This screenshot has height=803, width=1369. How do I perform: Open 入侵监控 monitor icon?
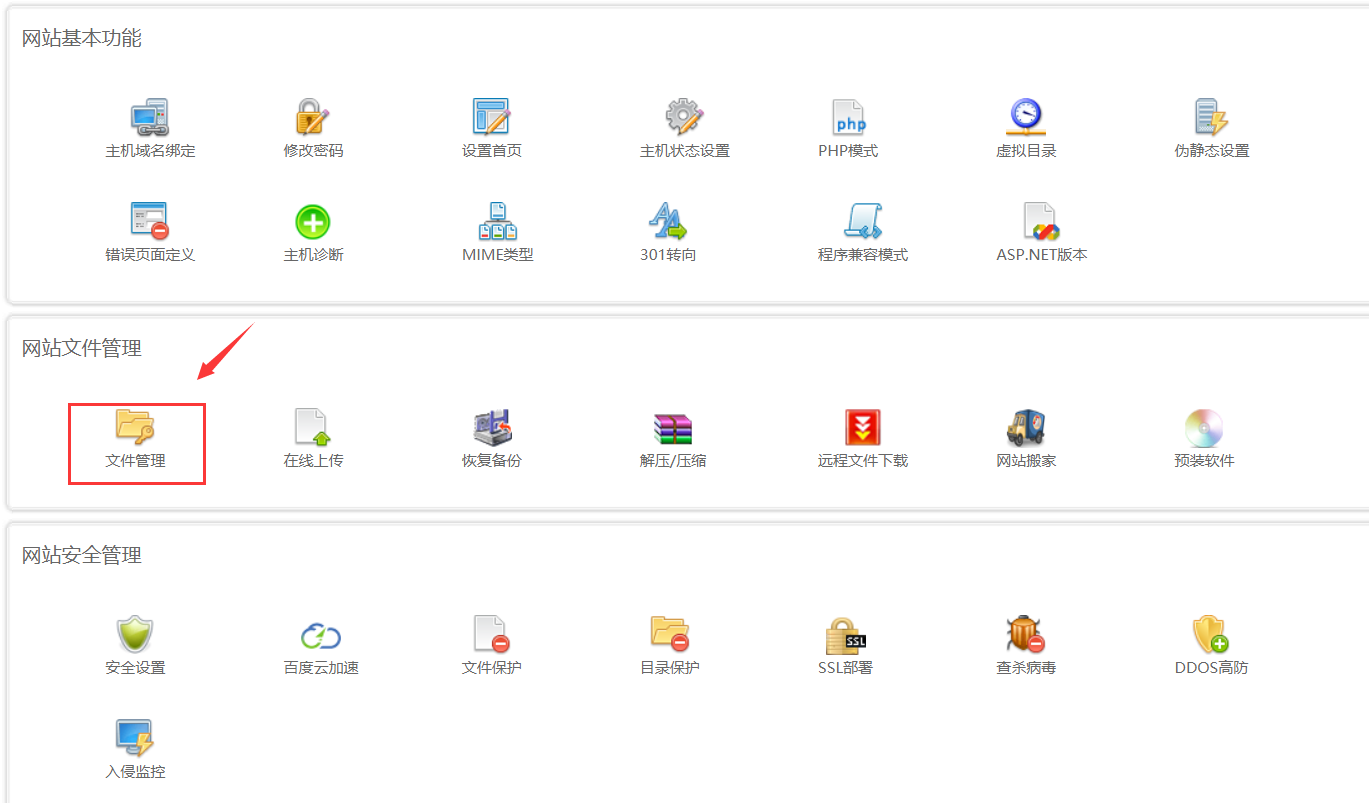[x=135, y=738]
